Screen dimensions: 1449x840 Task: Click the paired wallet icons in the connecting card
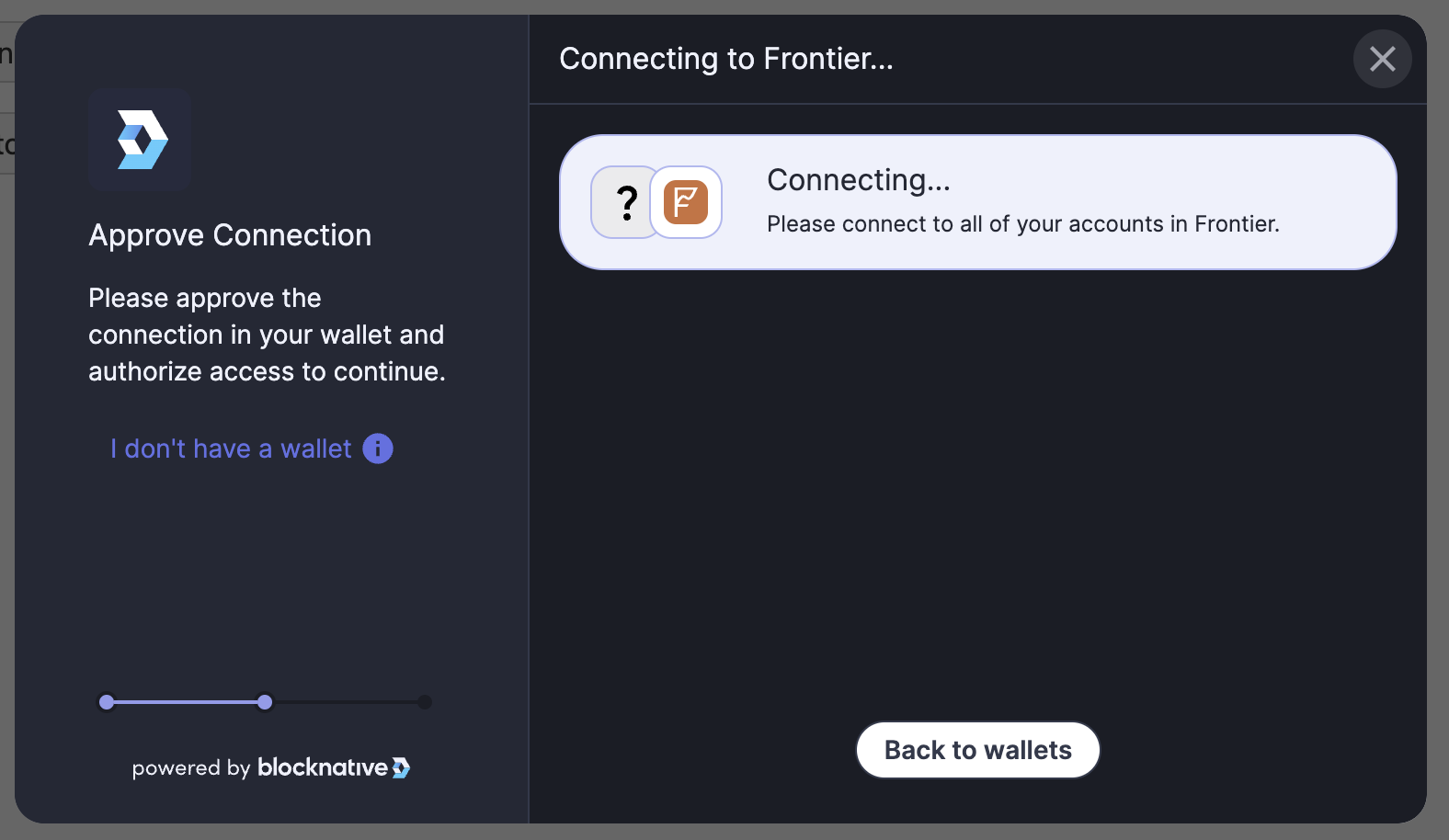point(656,202)
